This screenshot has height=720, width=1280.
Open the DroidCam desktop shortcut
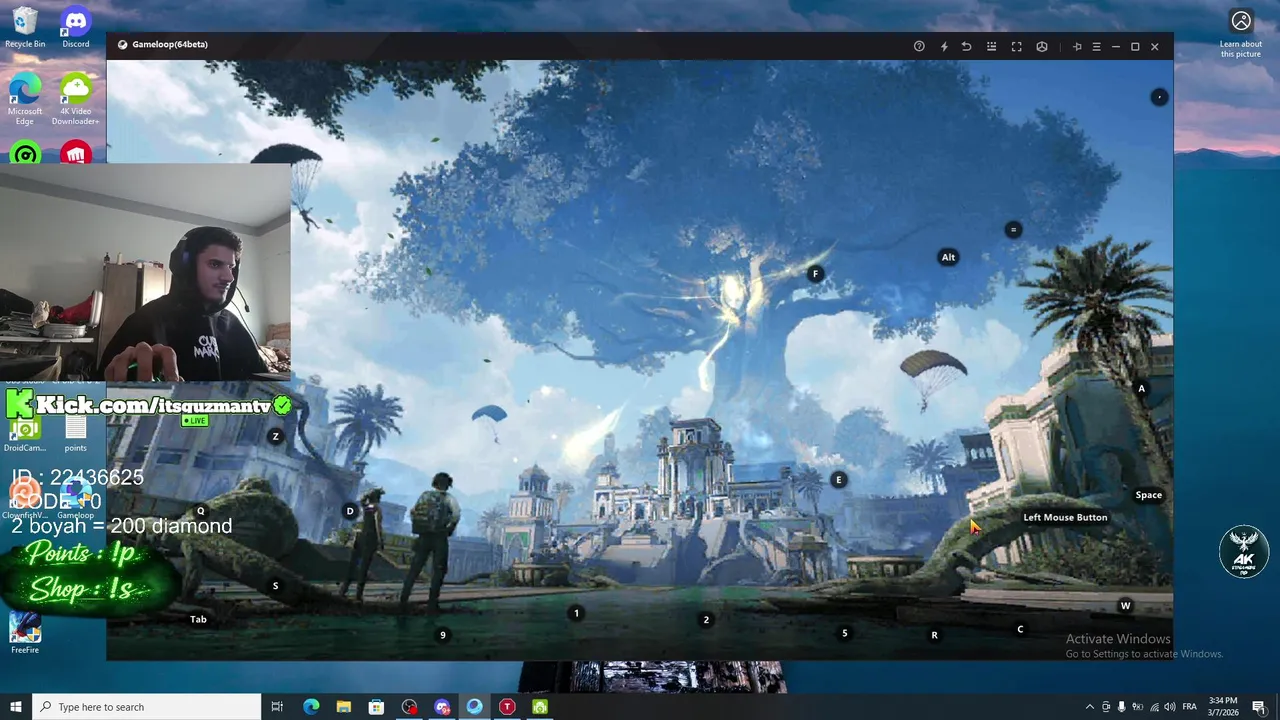click(x=25, y=432)
